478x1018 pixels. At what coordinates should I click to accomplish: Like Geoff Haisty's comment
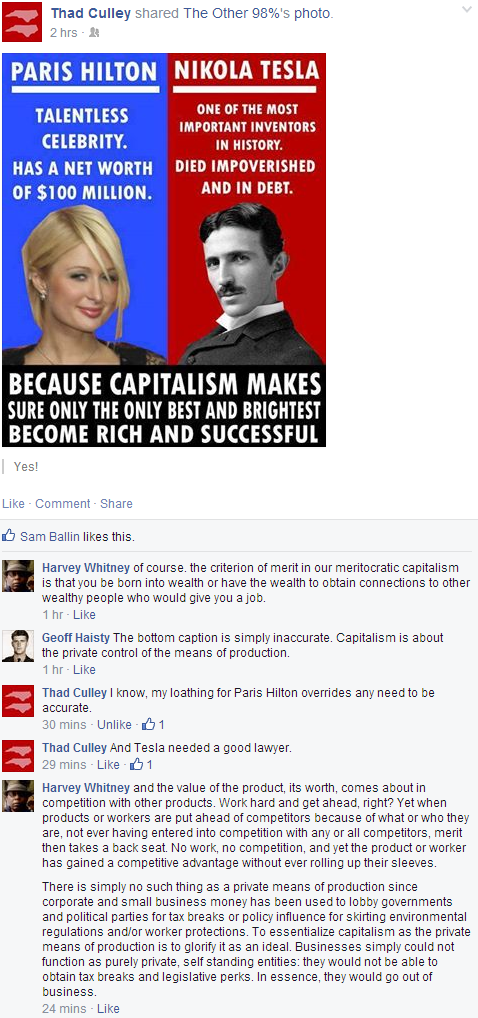[x=84, y=669]
